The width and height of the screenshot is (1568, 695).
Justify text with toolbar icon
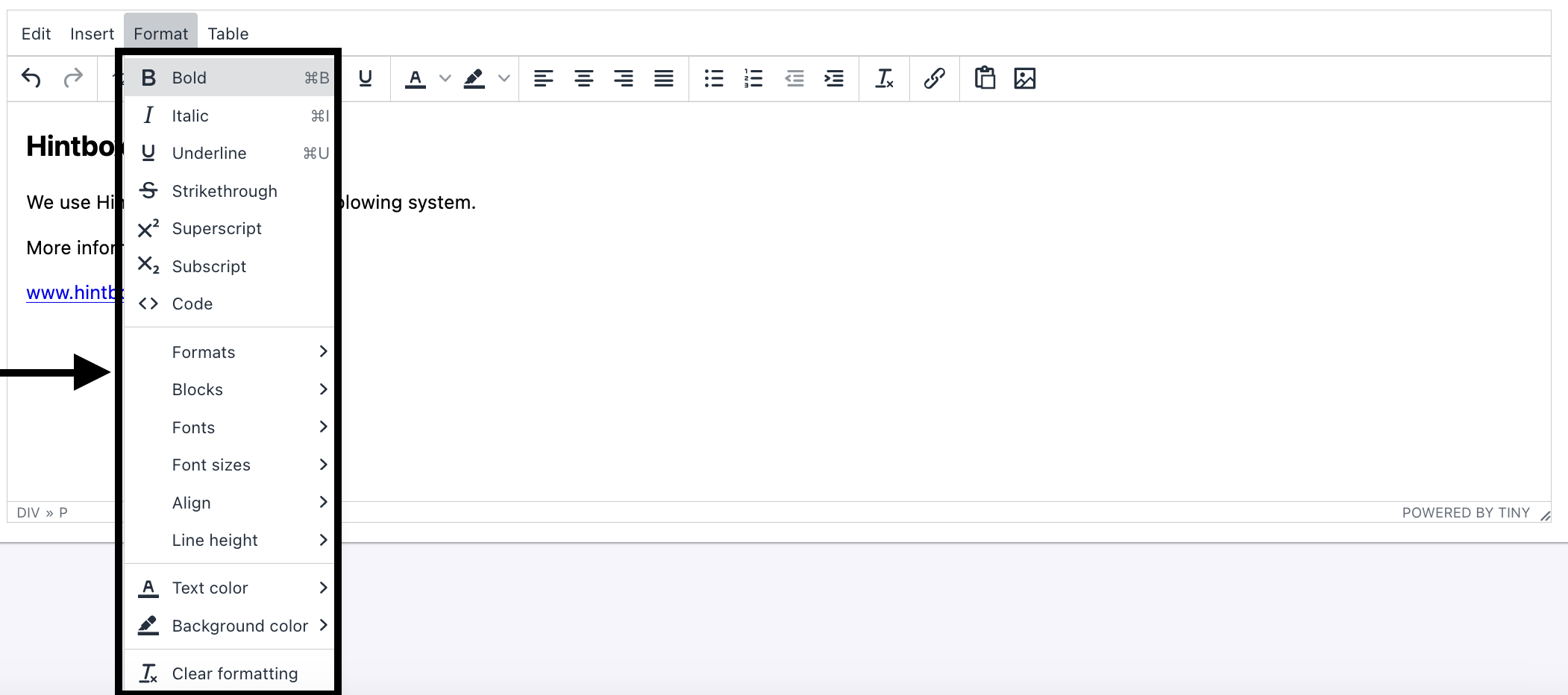tap(664, 78)
